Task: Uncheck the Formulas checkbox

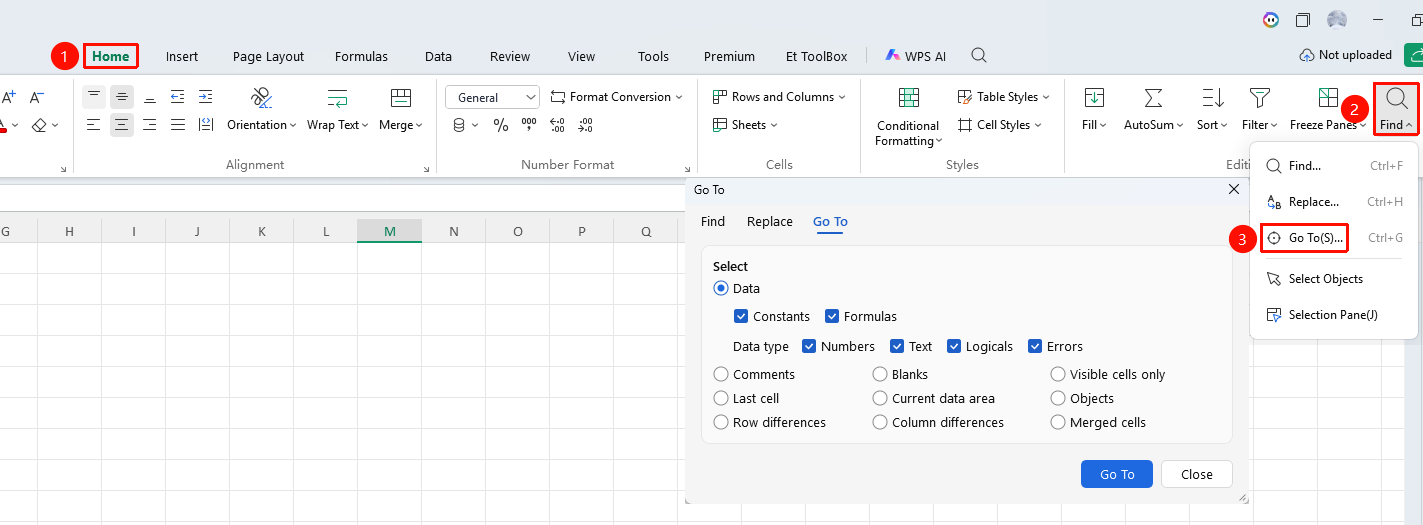Action: [832, 316]
